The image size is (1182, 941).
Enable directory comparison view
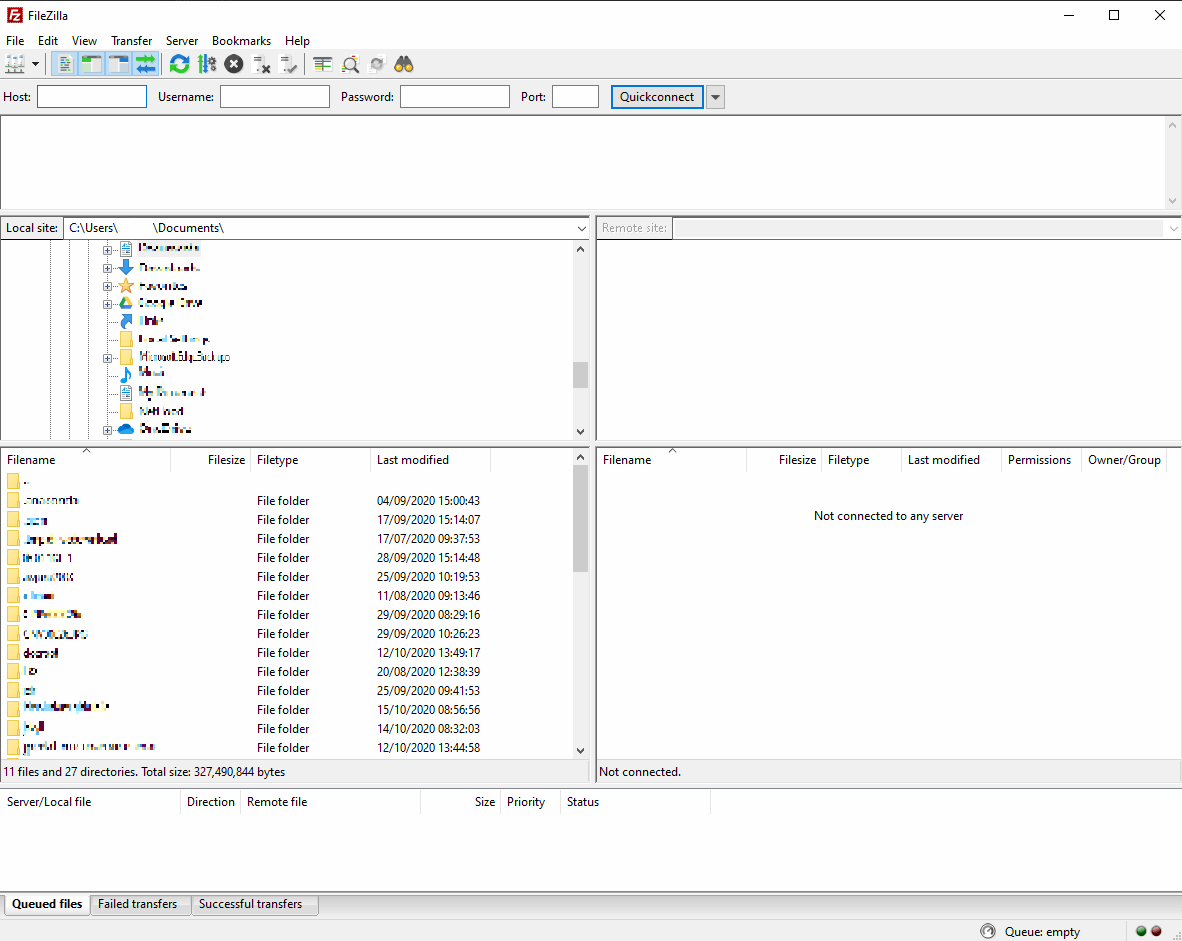pos(322,63)
